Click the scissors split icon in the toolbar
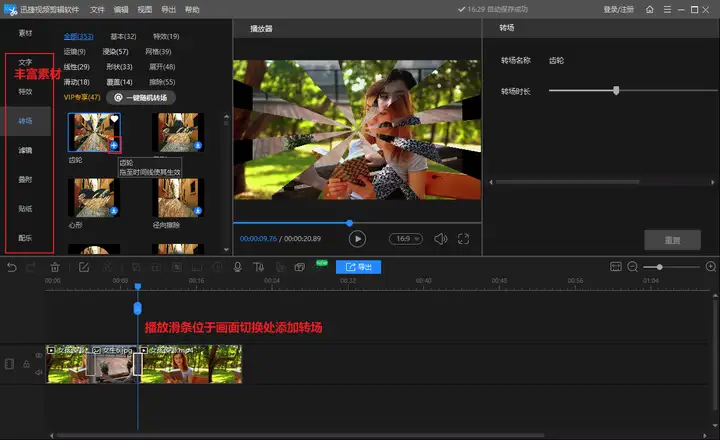Viewport: 720px width, 440px height. point(107,267)
